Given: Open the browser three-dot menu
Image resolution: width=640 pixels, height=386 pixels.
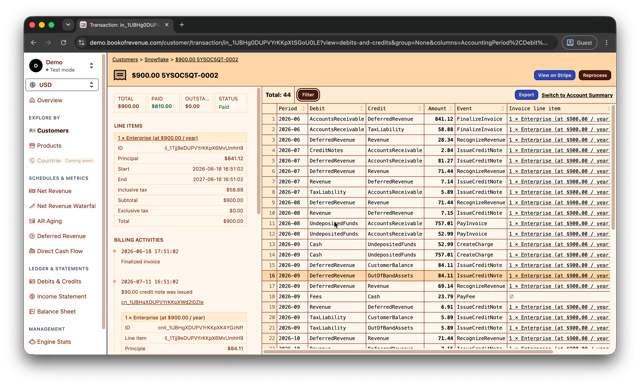Looking at the screenshot, I should pos(607,42).
